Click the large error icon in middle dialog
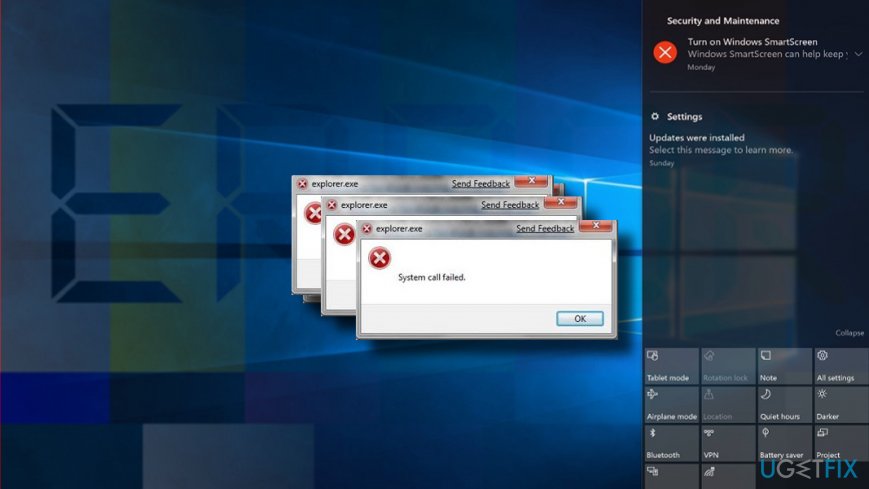The height and width of the screenshot is (489, 869). [344, 235]
